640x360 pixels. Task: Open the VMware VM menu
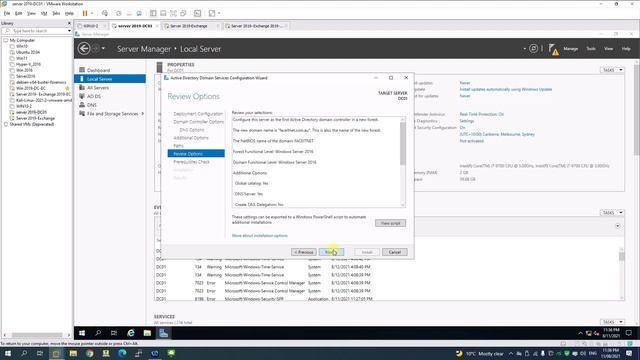click(44, 13)
